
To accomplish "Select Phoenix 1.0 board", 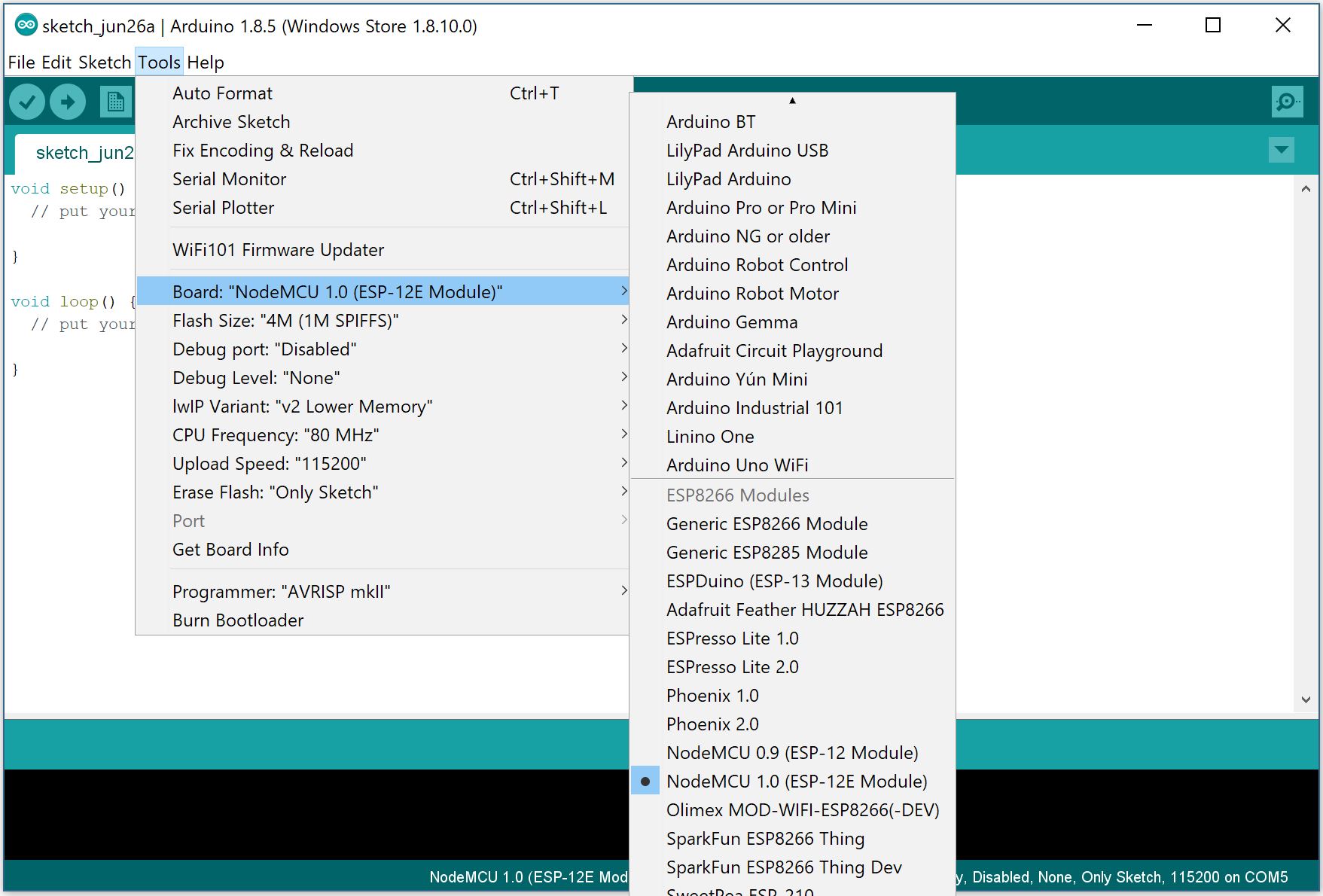I will pos(793,695).
